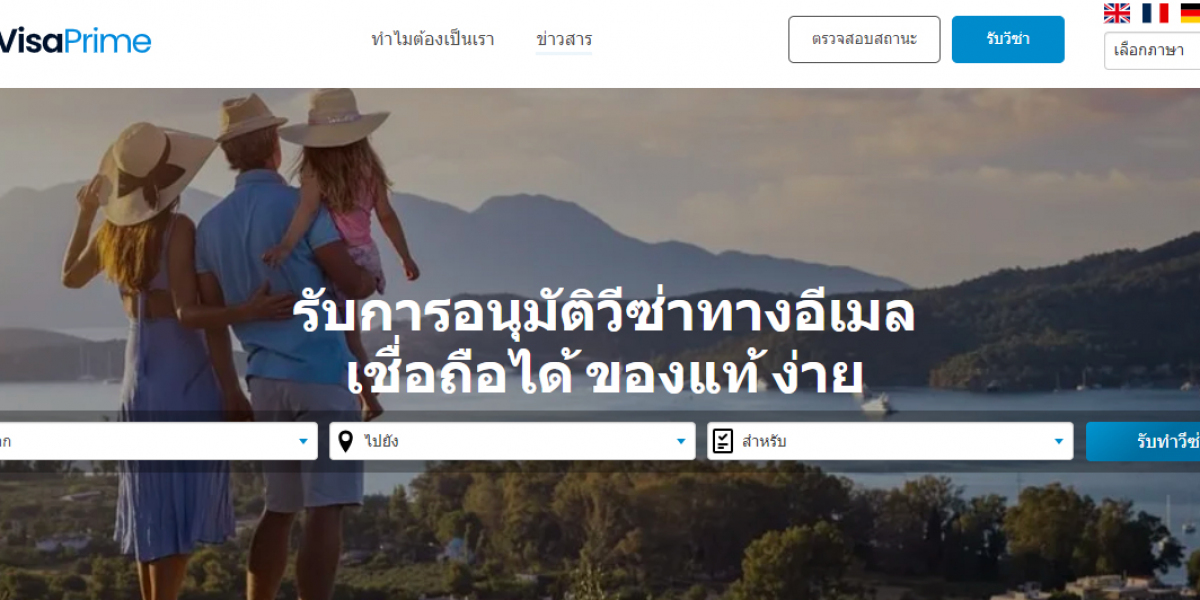The height and width of the screenshot is (600, 1200).
Task: Expand the origin country dropdown arrow
Action: (303, 441)
